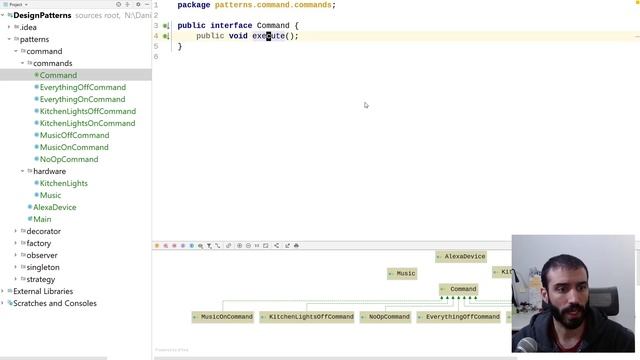
Task: Open Music hardware class in tree
Action: [x=50, y=195]
